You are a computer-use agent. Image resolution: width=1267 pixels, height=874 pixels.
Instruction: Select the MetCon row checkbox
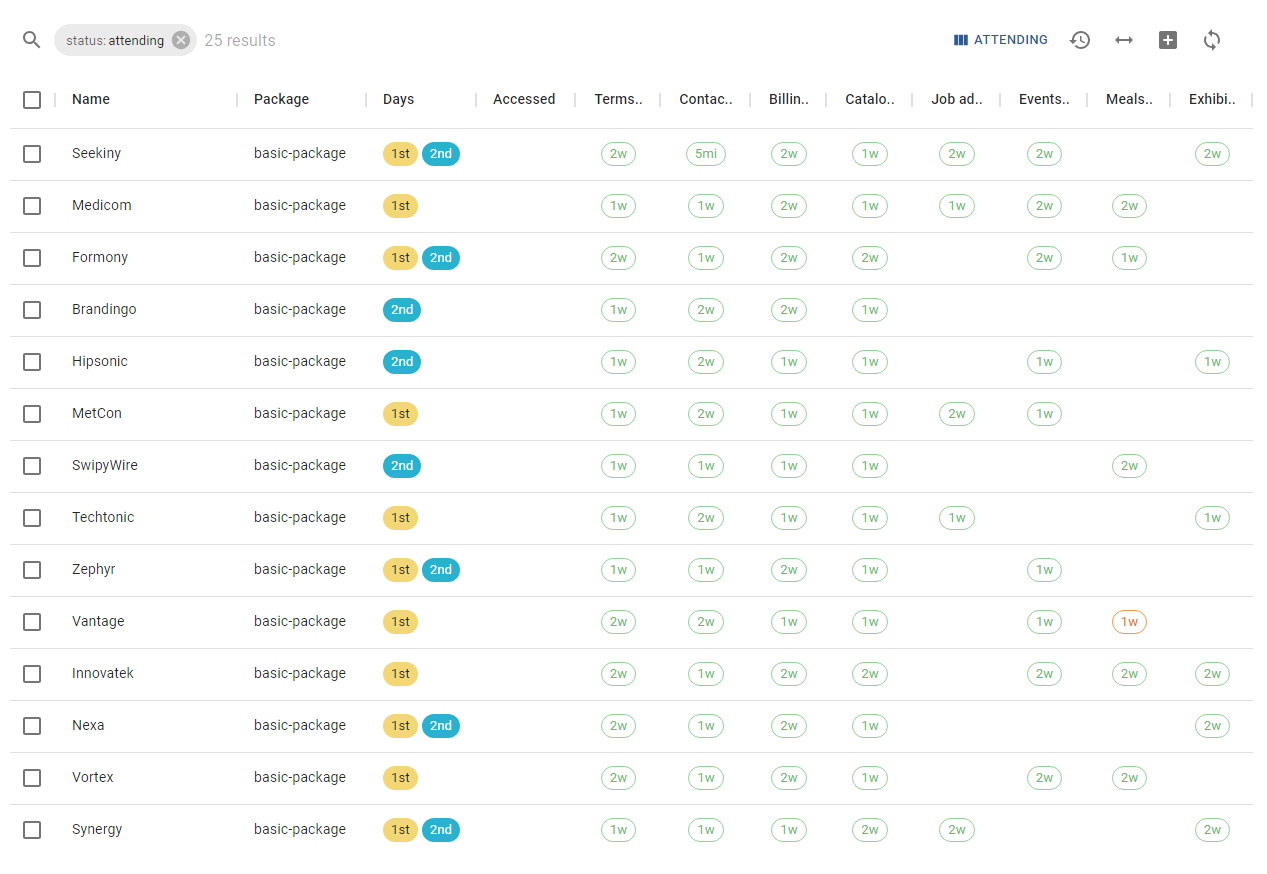click(32, 414)
